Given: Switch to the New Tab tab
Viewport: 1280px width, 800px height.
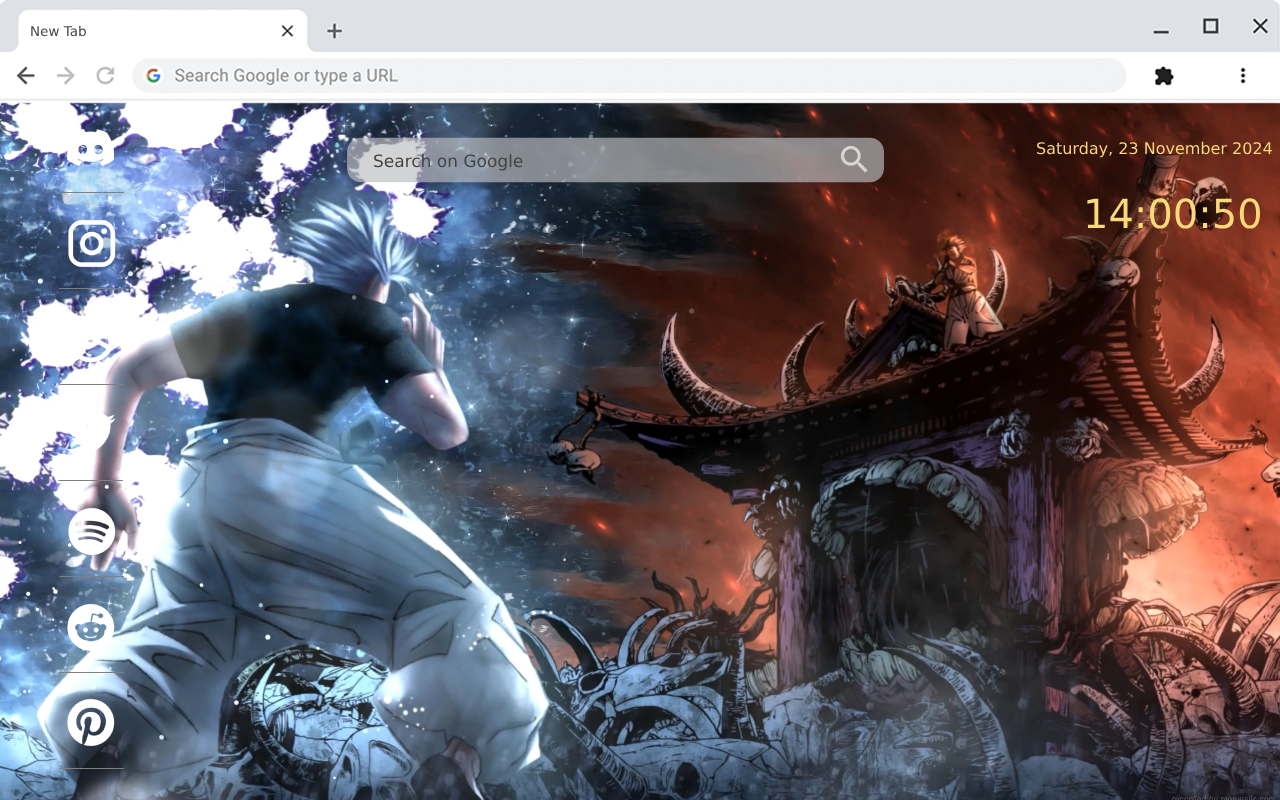Looking at the screenshot, I should [x=140, y=30].
